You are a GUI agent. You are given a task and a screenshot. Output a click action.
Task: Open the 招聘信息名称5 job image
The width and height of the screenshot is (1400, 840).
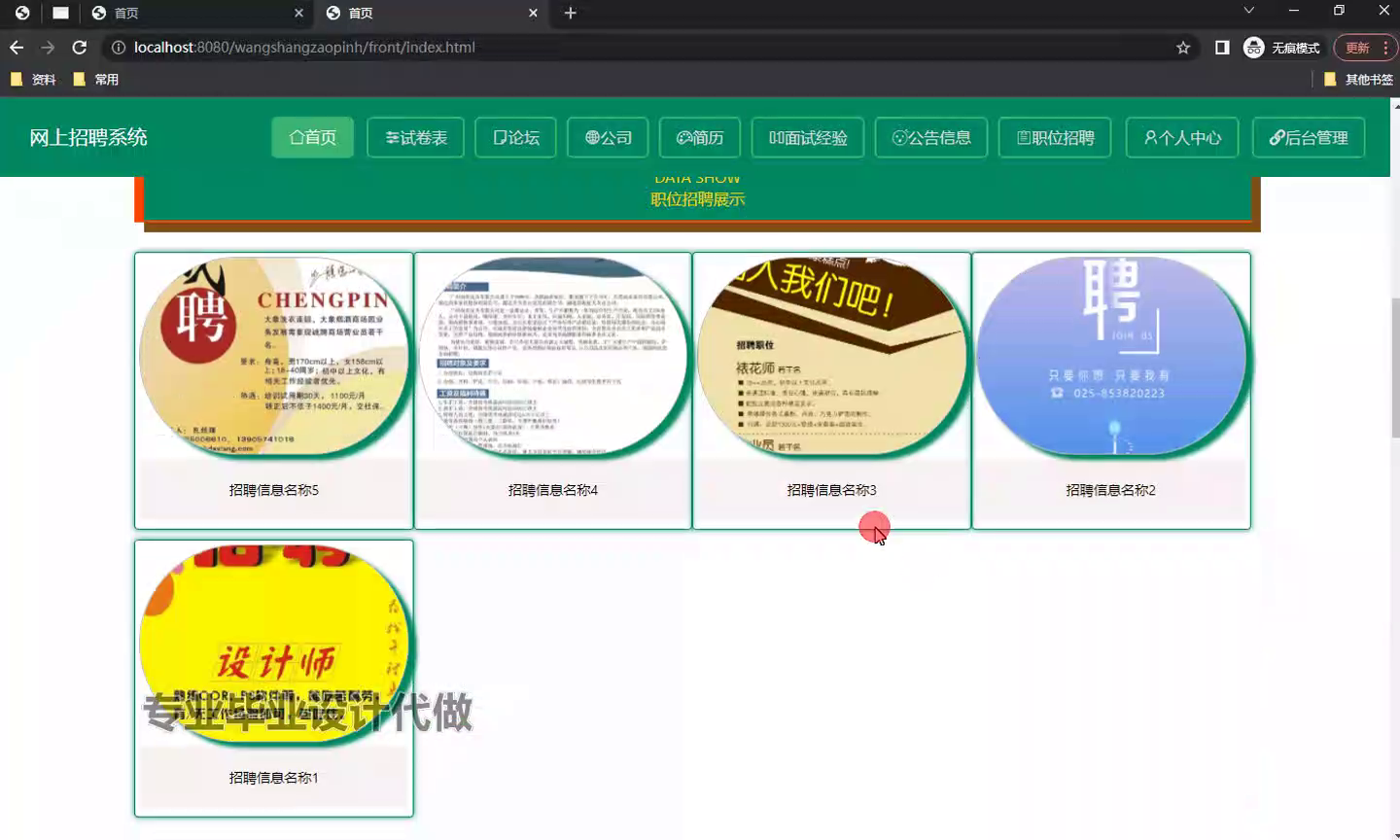pos(272,356)
